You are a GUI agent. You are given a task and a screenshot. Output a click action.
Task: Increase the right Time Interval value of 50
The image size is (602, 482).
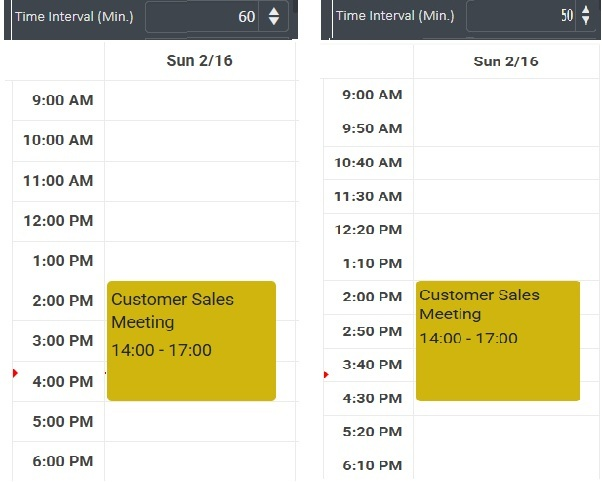586,10
